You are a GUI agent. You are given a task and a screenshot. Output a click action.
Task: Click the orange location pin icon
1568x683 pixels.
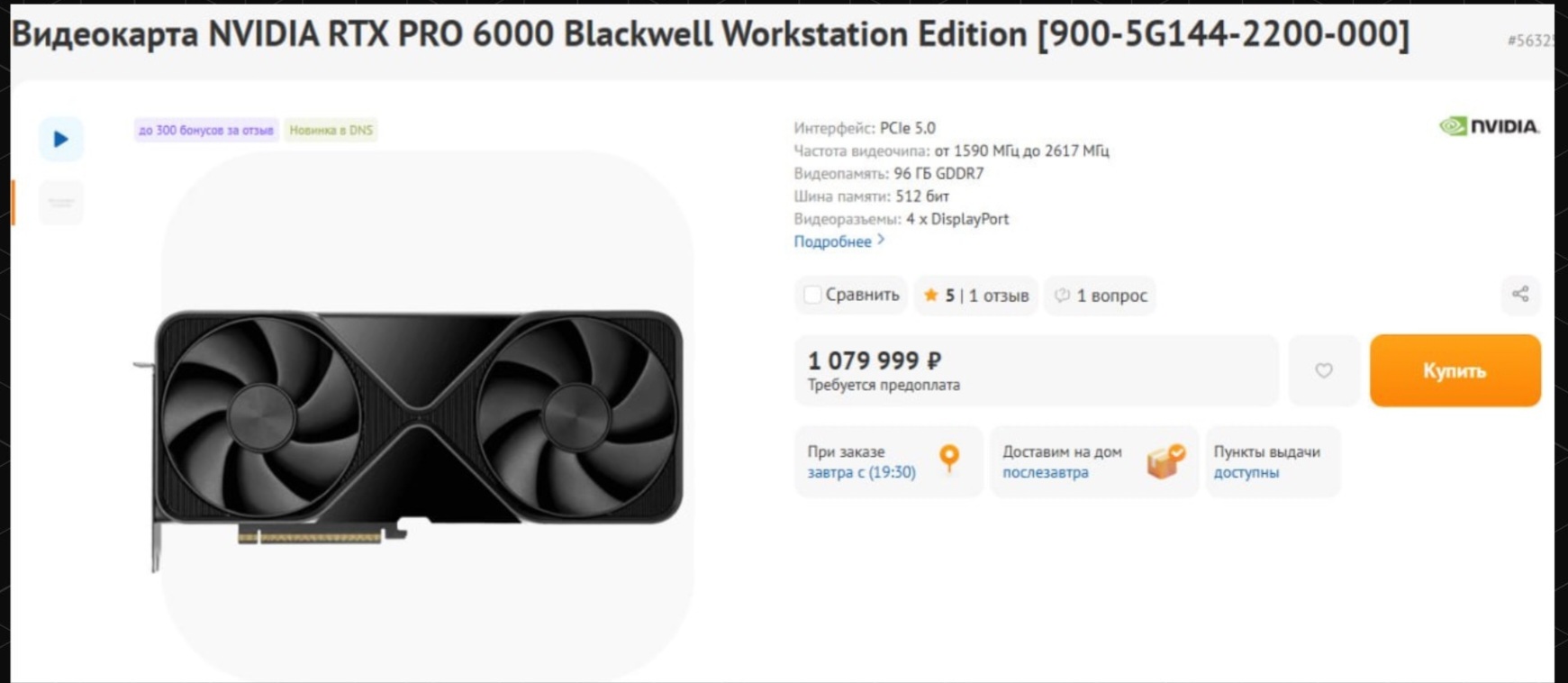(x=949, y=459)
